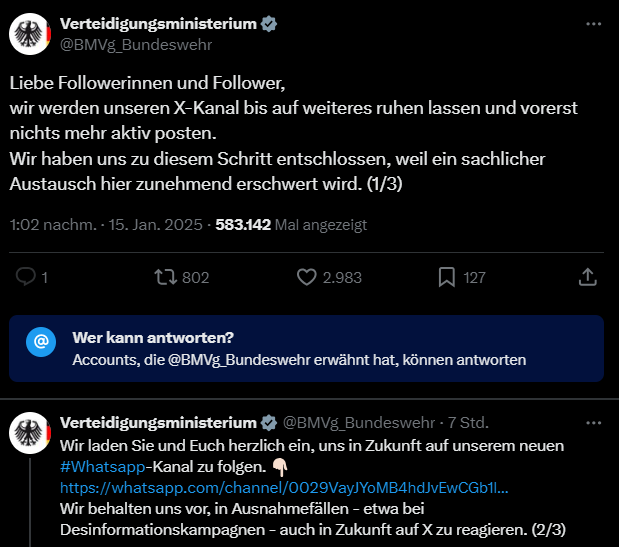619x547 pixels.
Task: Open the more options menu (three dots)
Action: (x=594, y=23)
